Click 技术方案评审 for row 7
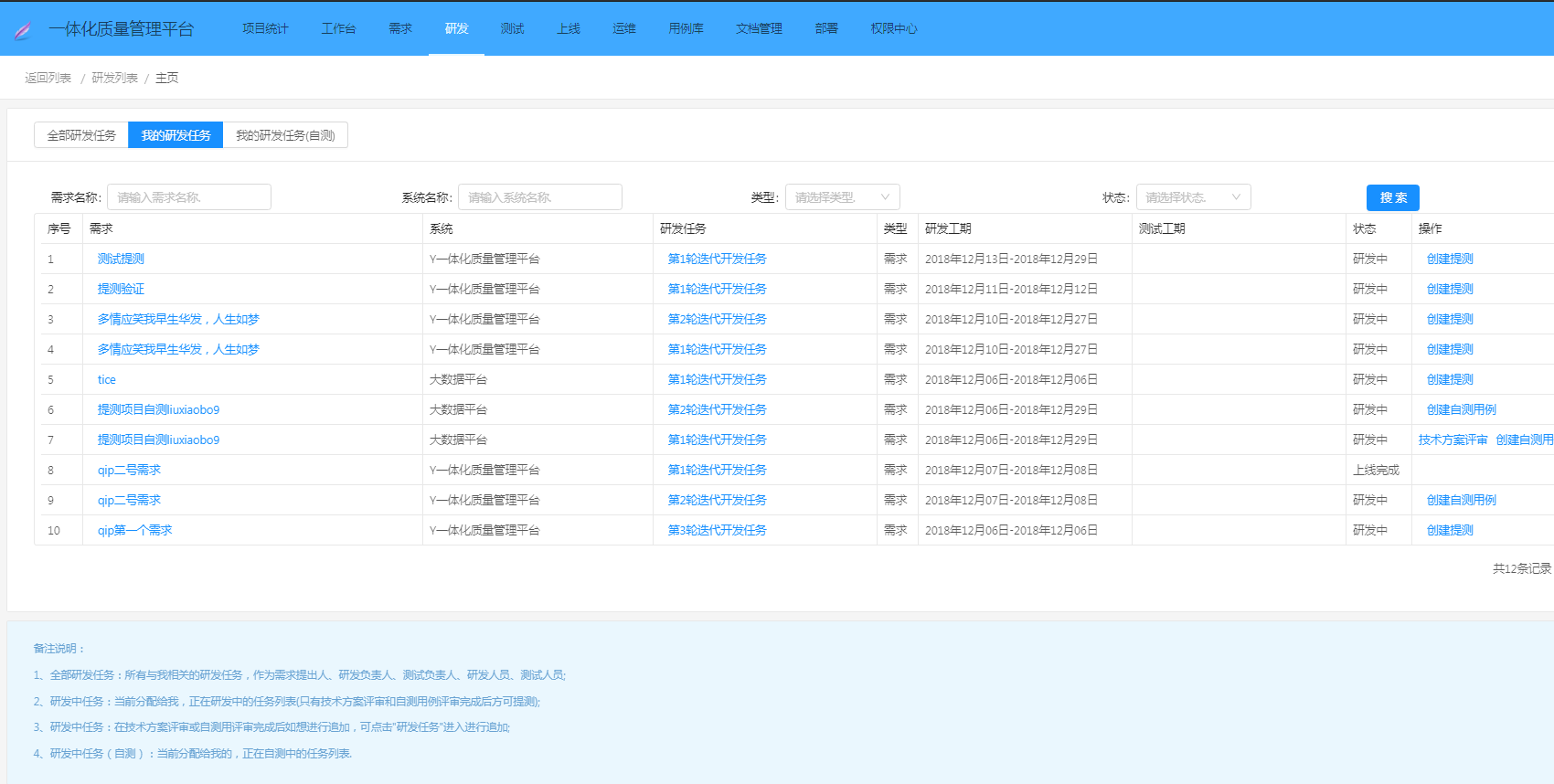1554x784 pixels. click(x=1453, y=440)
